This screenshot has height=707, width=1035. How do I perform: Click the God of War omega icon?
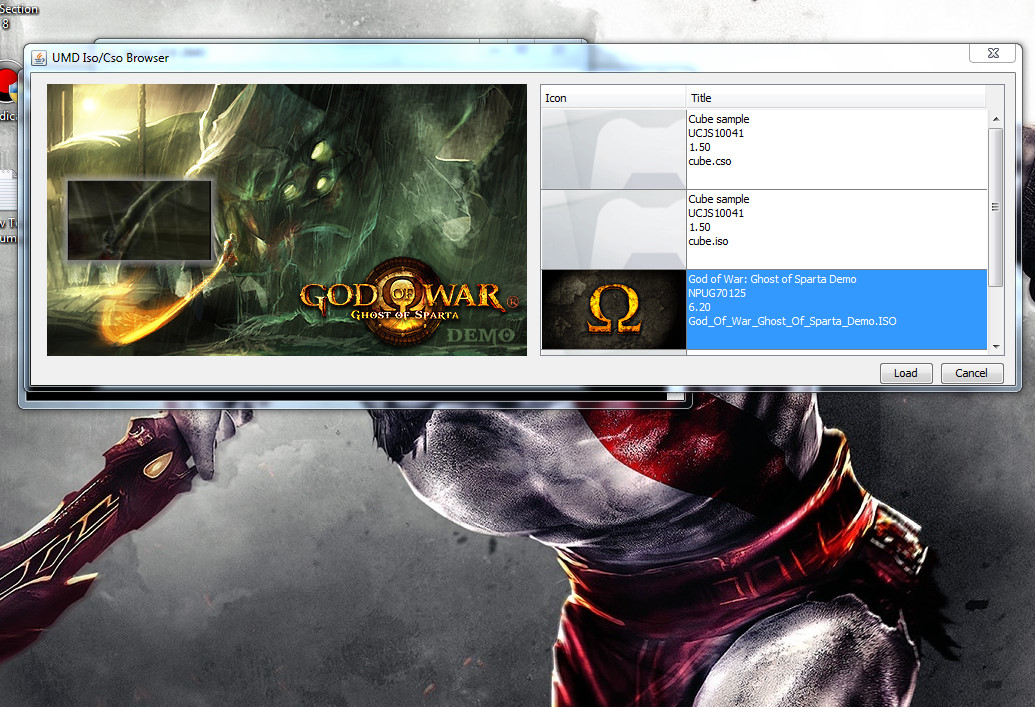point(613,309)
